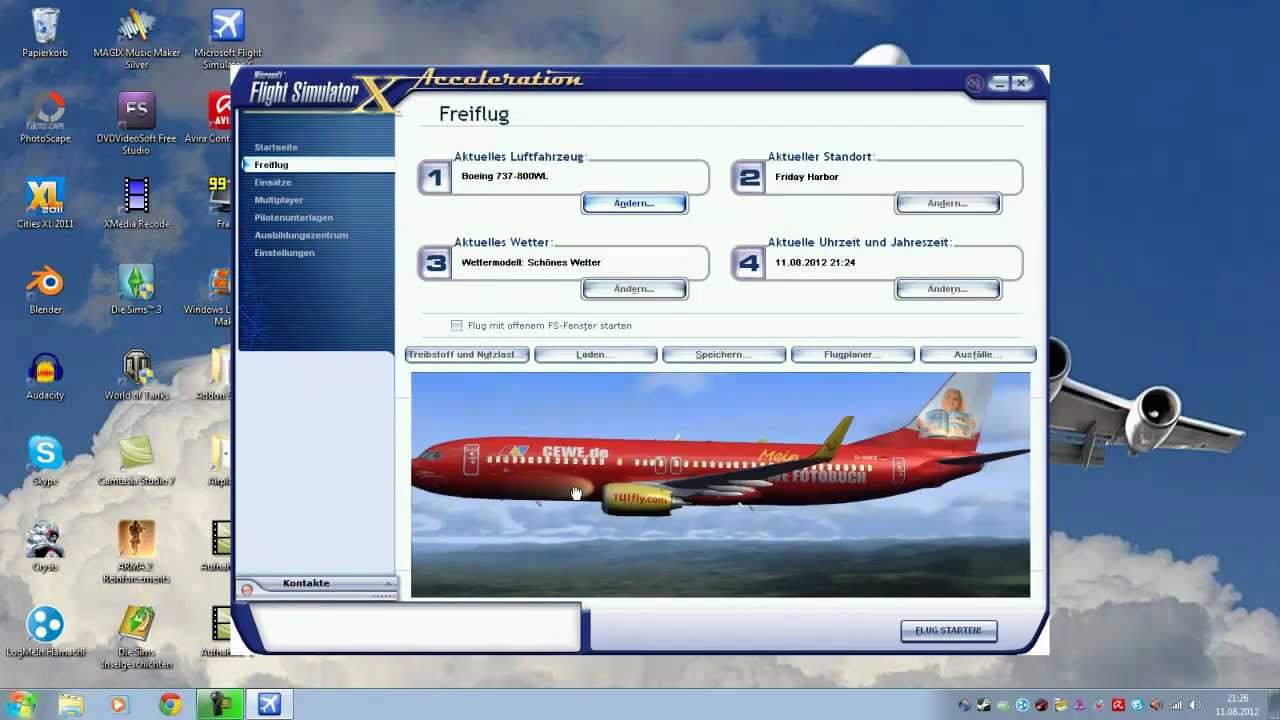Click the red Avira tray icon

(1118, 705)
